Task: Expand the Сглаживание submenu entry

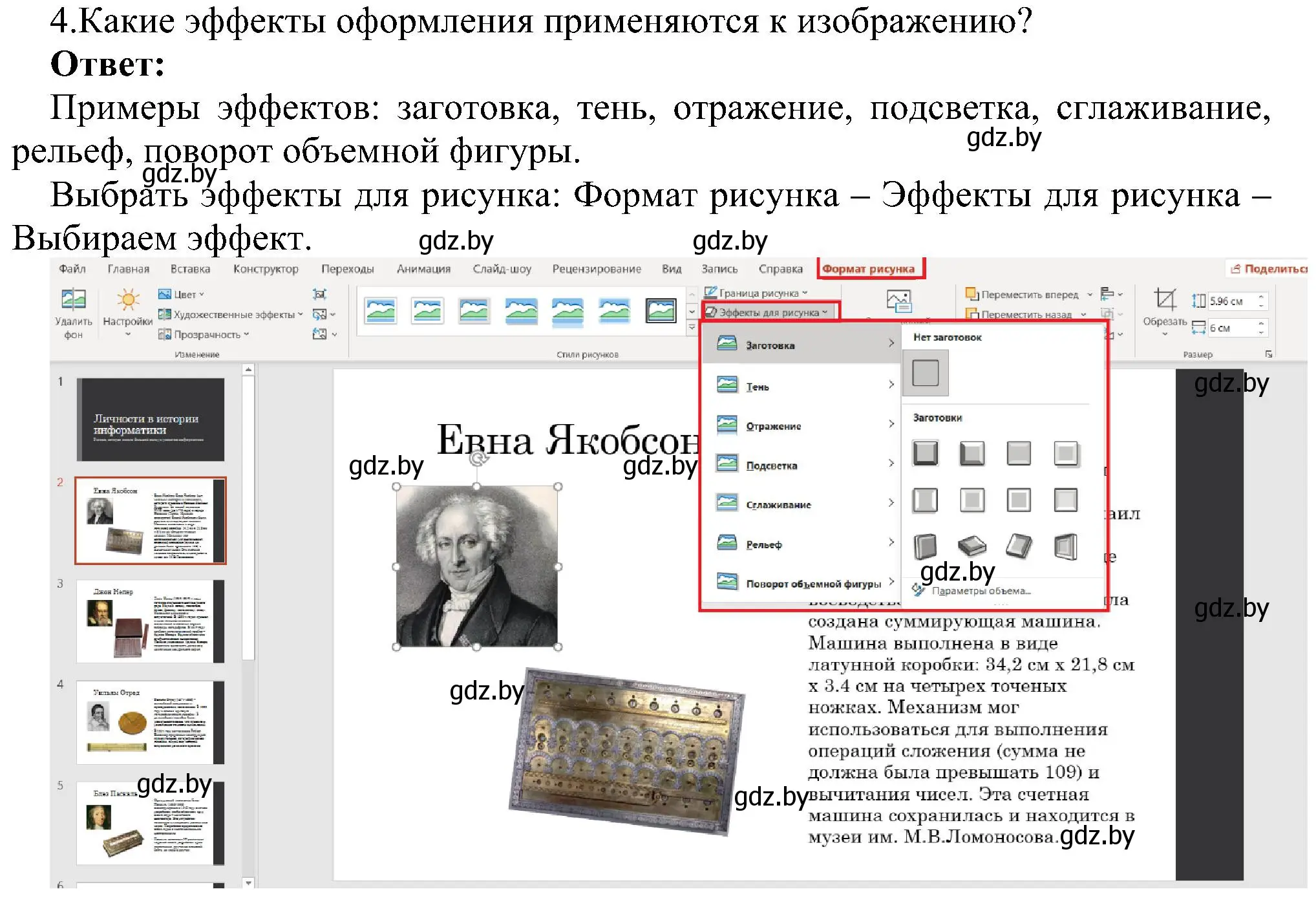Action: (801, 504)
